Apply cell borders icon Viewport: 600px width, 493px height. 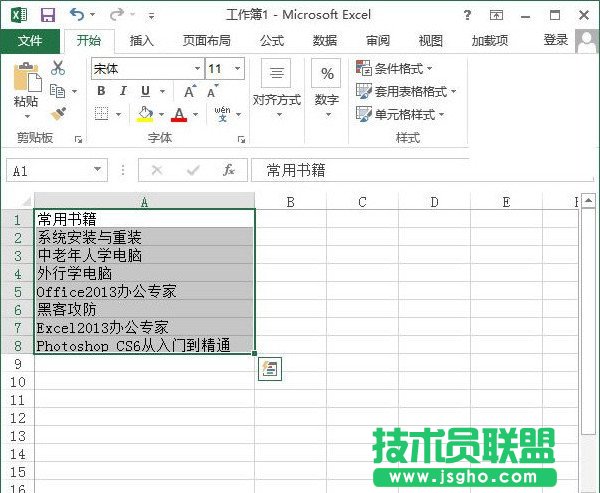pos(101,114)
